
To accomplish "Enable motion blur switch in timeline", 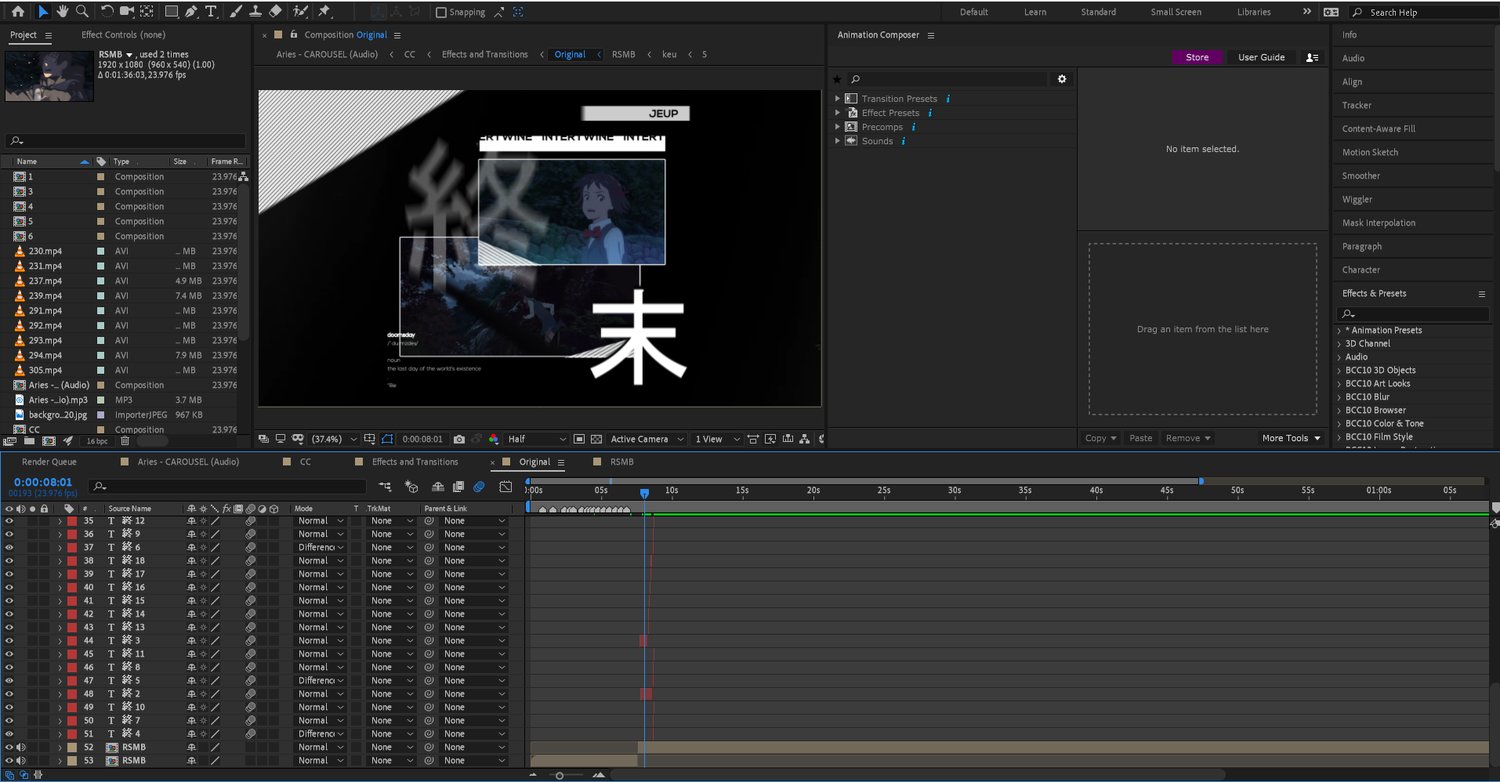I will click(x=479, y=487).
